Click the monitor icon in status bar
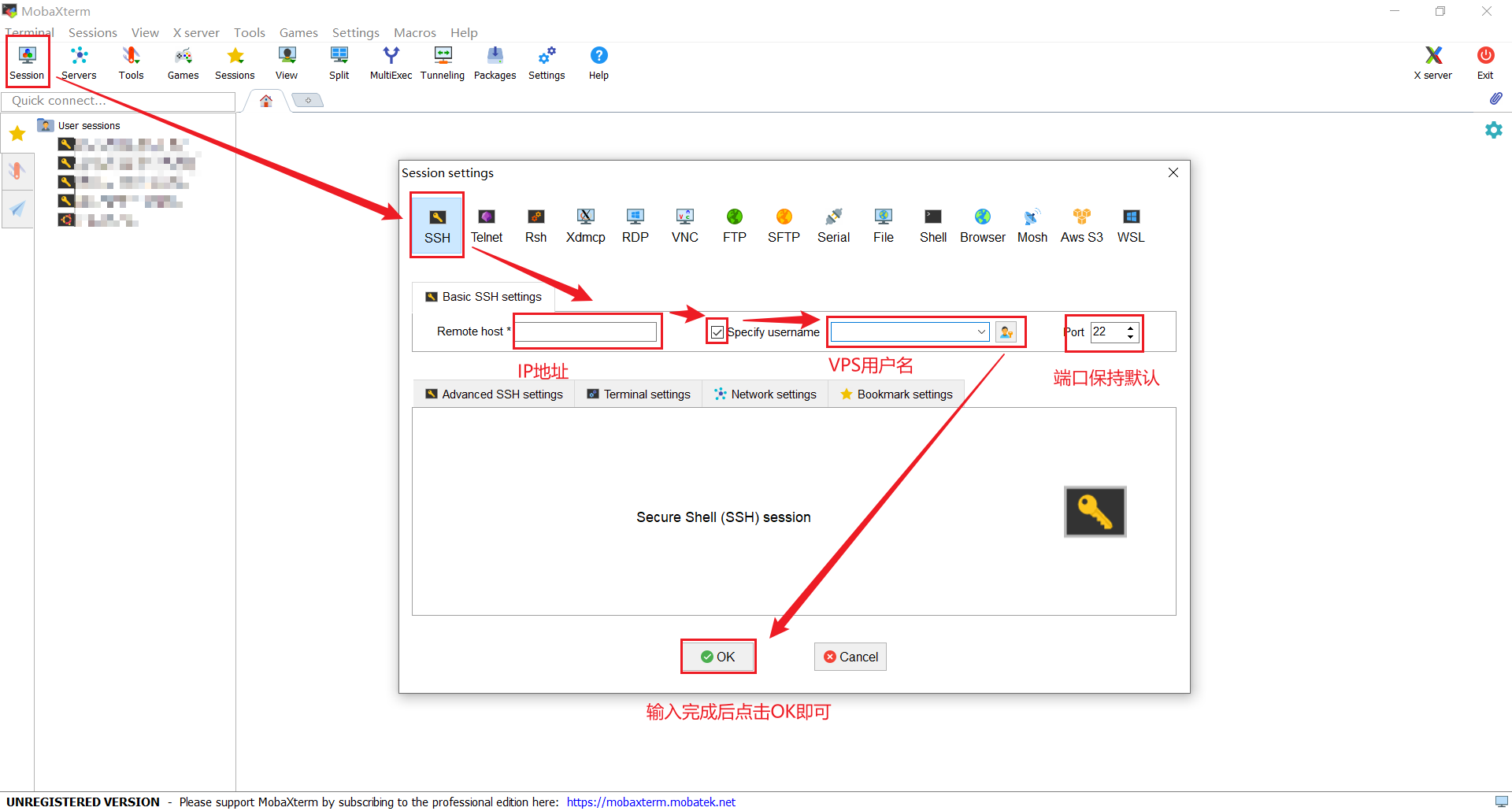This screenshot has height=811, width=1512. tap(1501, 802)
